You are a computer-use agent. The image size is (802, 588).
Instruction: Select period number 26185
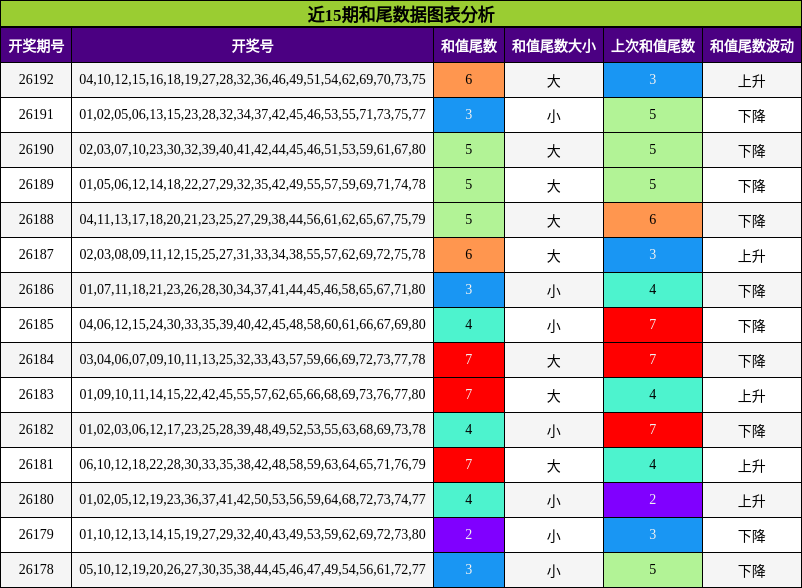[36, 324]
